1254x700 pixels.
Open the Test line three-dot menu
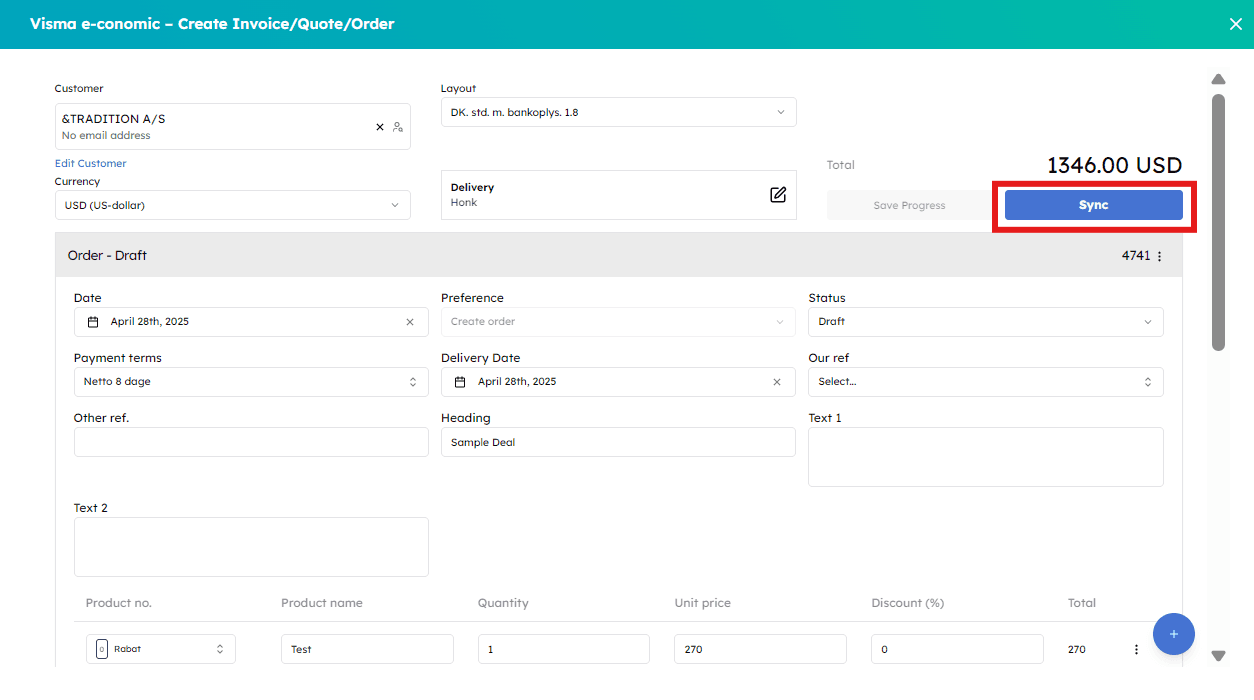click(1136, 649)
